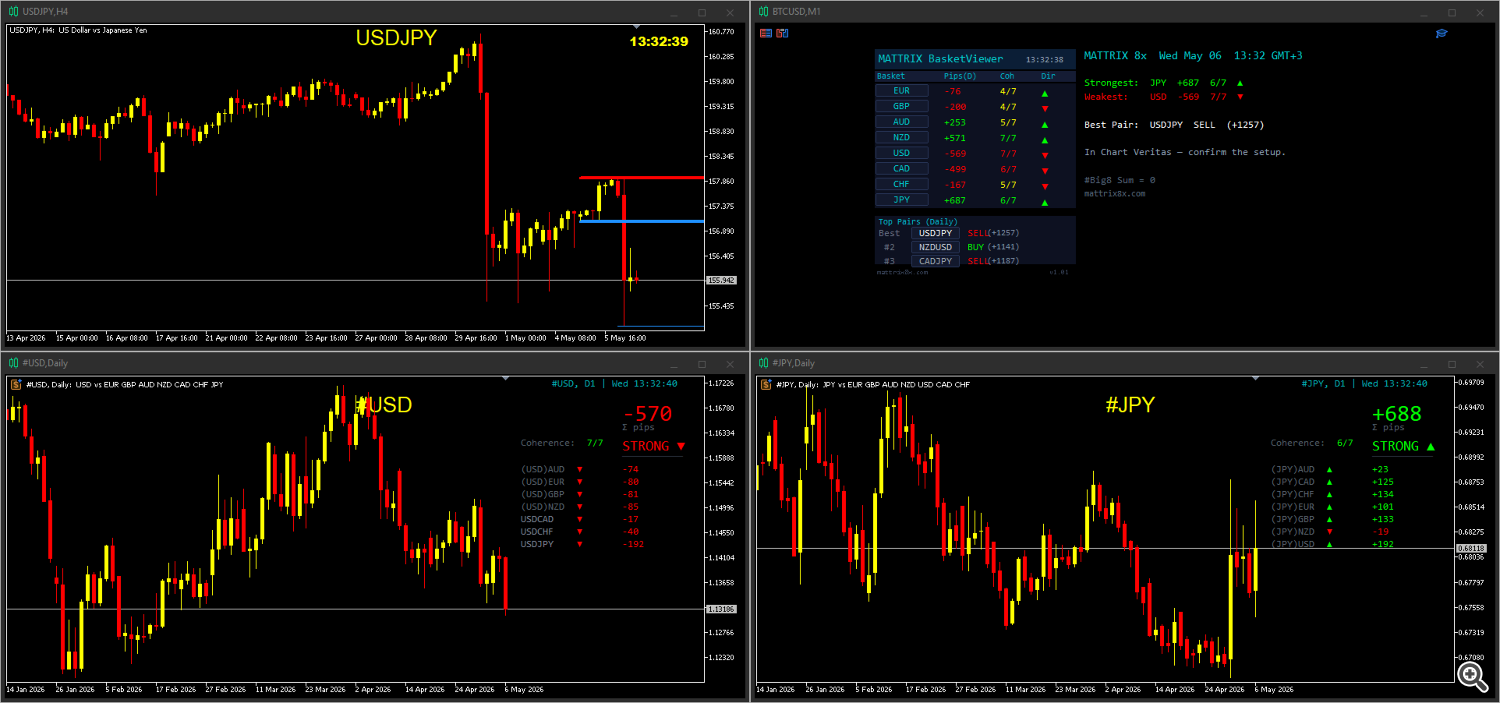Select the AUD basket button
The width and height of the screenshot is (1500, 703).
tap(901, 122)
